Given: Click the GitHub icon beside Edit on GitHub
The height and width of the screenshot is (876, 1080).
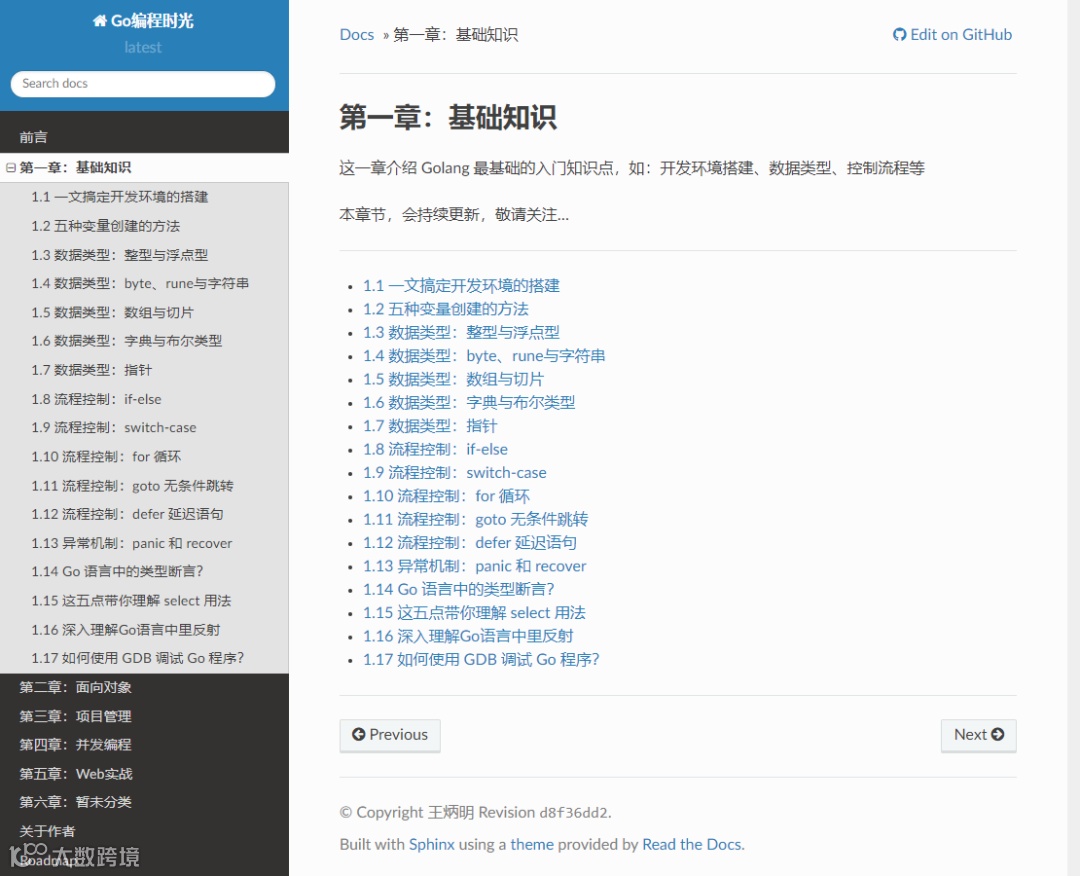Looking at the screenshot, I should 898,34.
